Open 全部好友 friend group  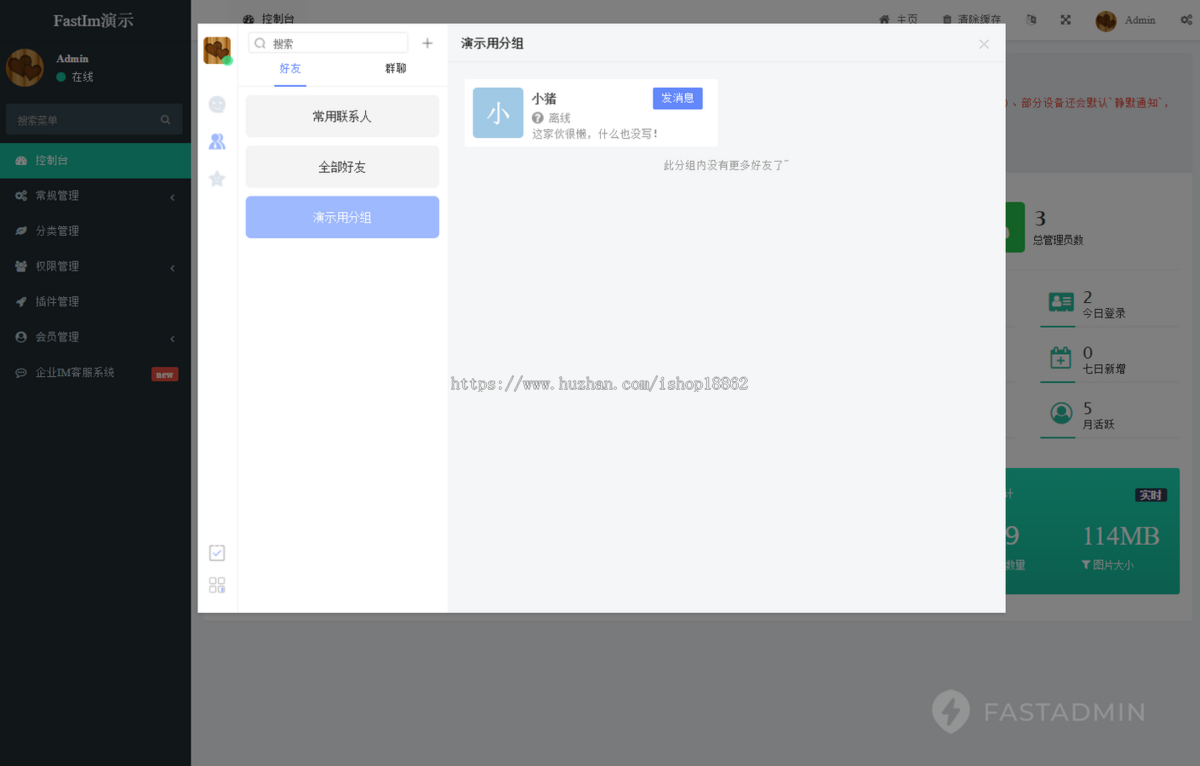click(342, 166)
